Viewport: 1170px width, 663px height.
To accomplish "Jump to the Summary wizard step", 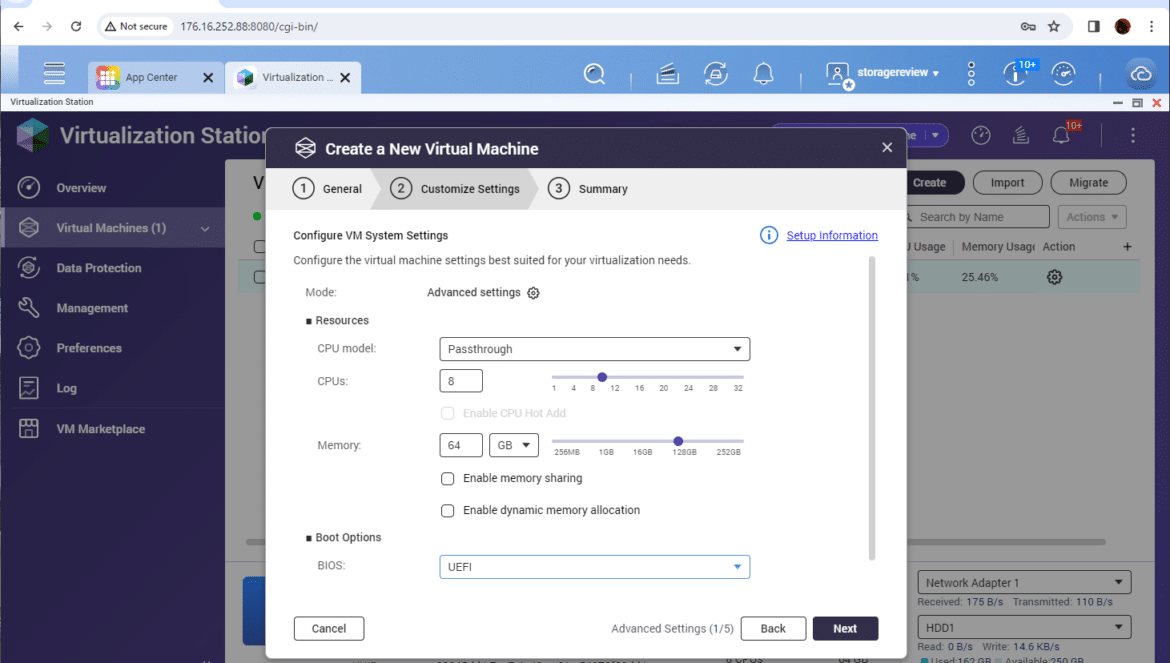I will point(588,189).
